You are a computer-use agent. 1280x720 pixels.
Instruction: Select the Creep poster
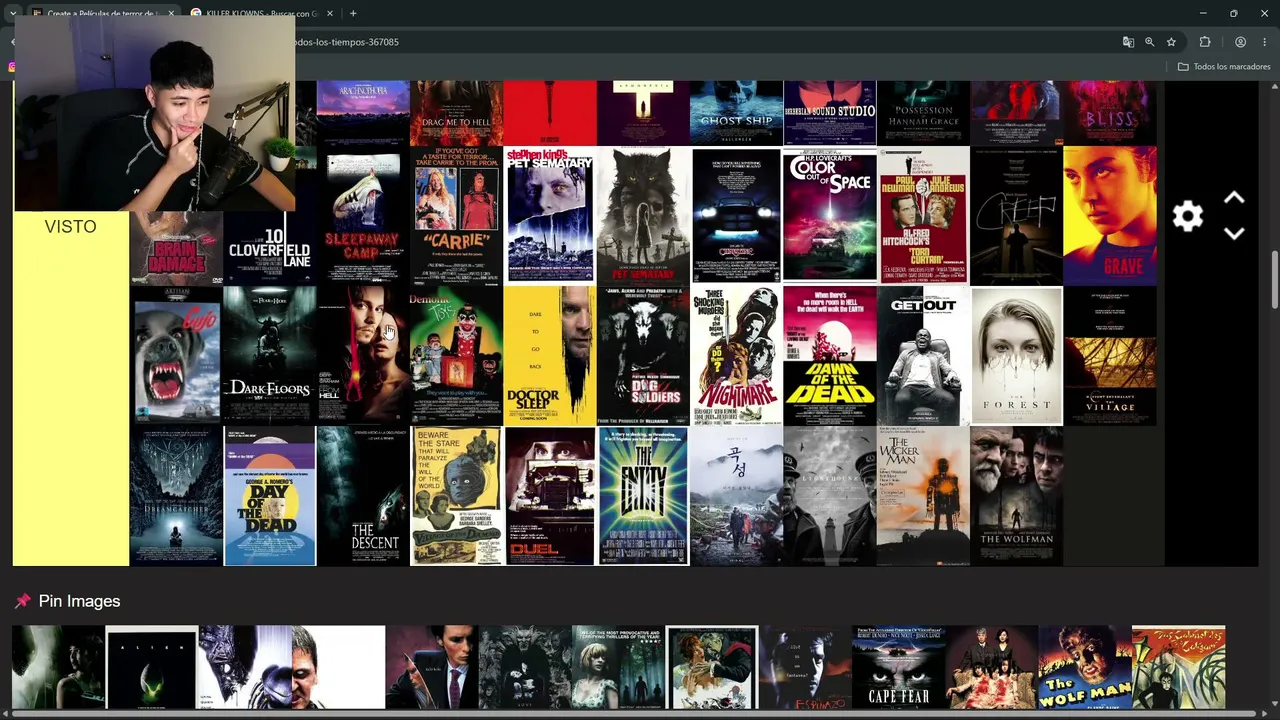[x=1016, y=216]
